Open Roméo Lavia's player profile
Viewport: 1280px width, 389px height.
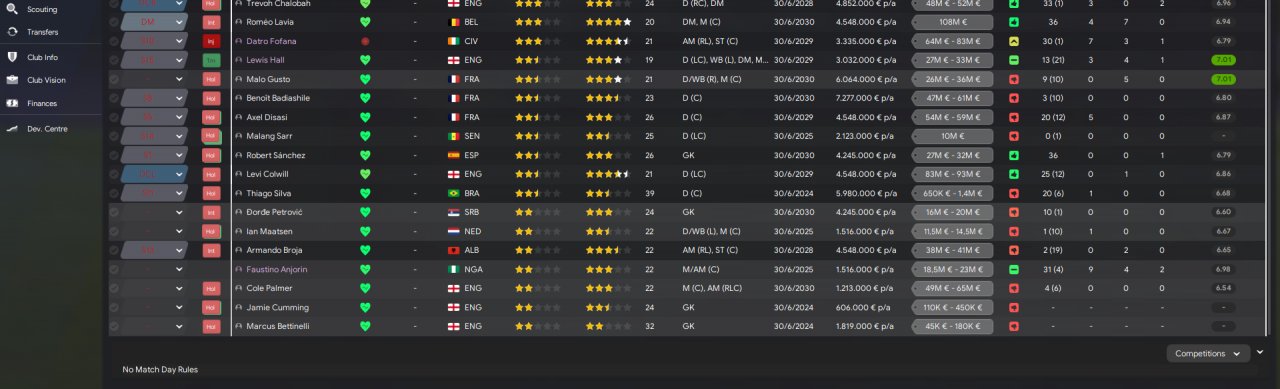coord(270,22)
